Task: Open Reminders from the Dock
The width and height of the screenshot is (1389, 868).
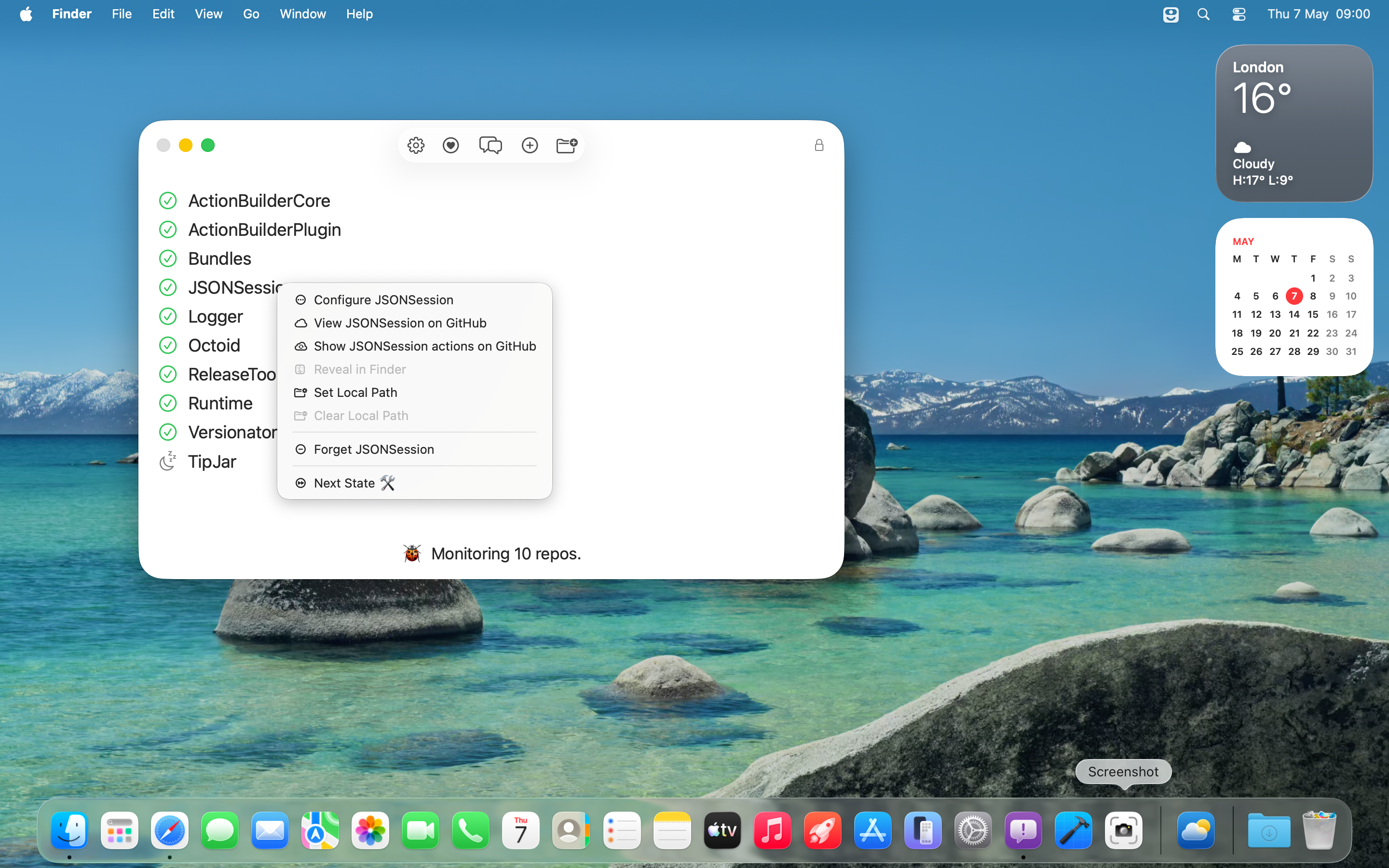Action: pyautogui.click(x=622, y=830)
